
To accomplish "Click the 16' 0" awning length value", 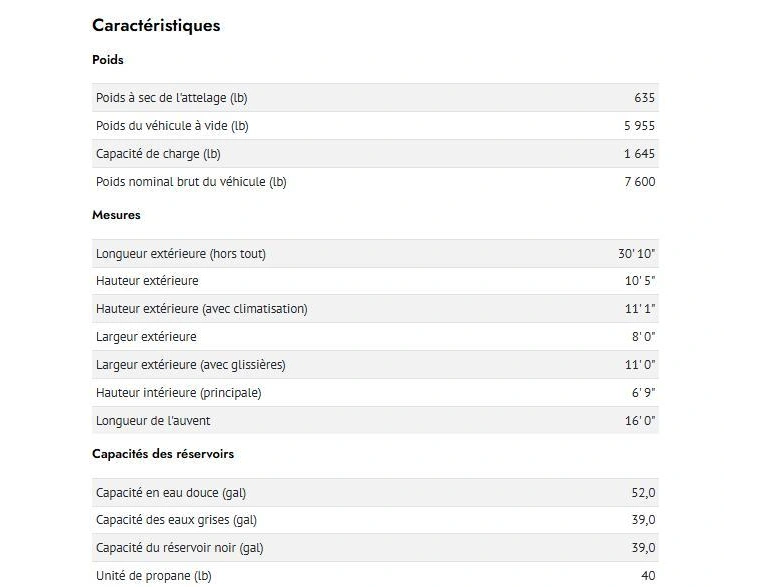I will (x=640, y=421).
